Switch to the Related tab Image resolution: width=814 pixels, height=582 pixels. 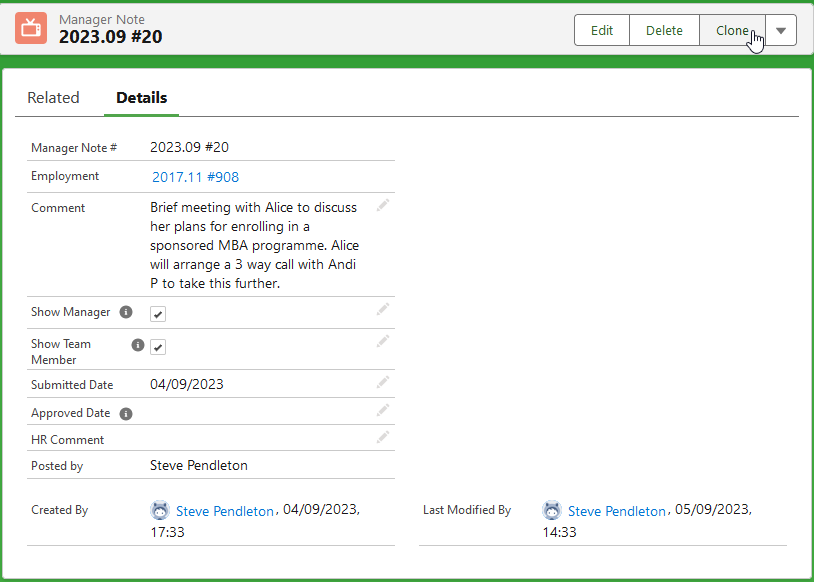coord(53,98)
